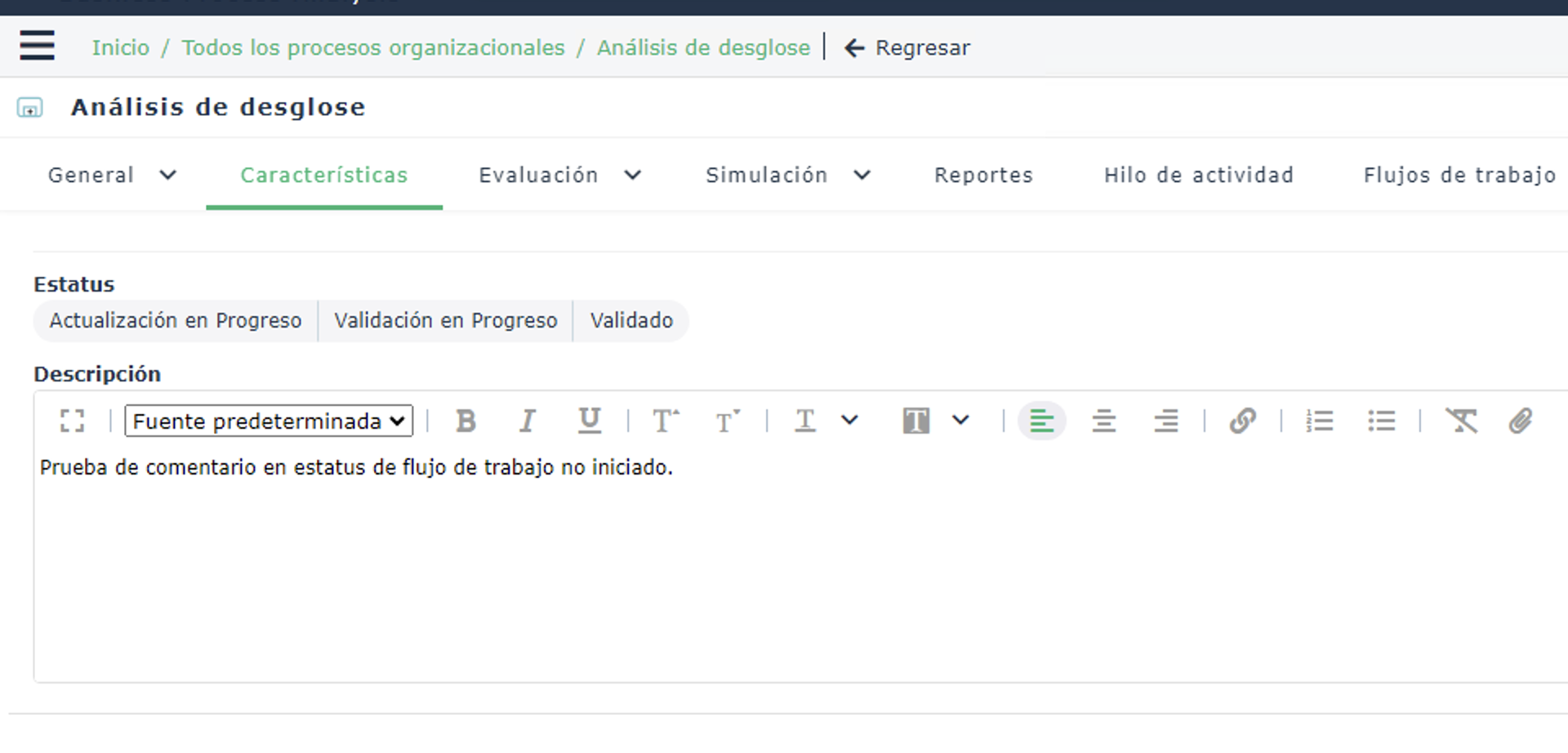The image size is (1568, 753).
Task: Toggle fullscreen mode for the description editor
Action: tap(73, 421)
